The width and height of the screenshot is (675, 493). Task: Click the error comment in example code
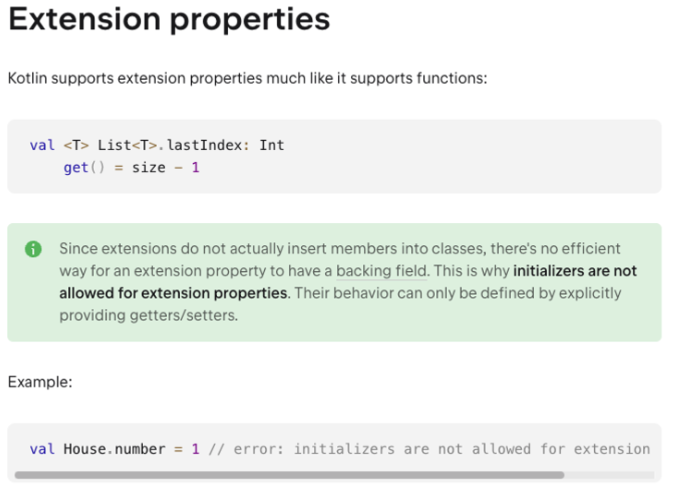coord(429,449)
